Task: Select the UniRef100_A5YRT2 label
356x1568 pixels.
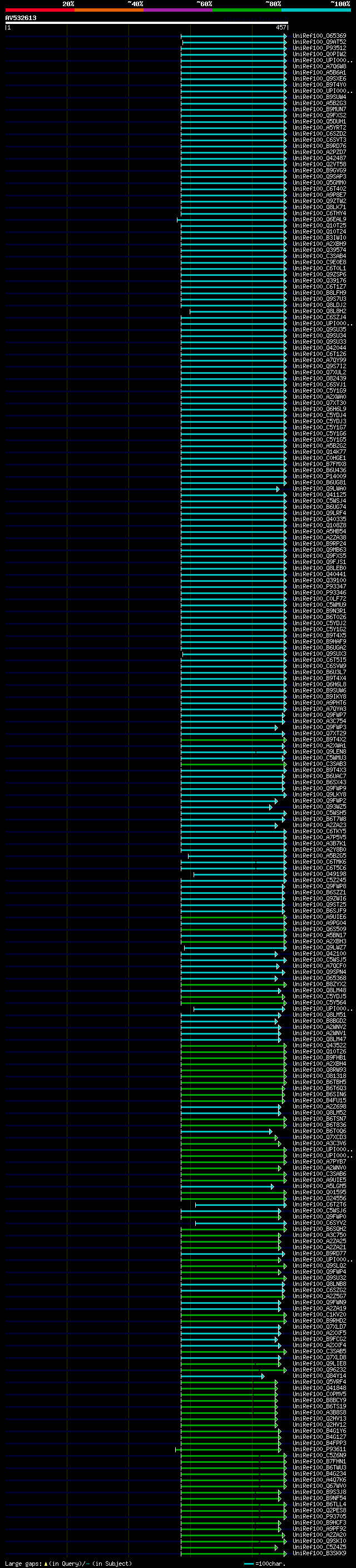Action: point(319,128)
